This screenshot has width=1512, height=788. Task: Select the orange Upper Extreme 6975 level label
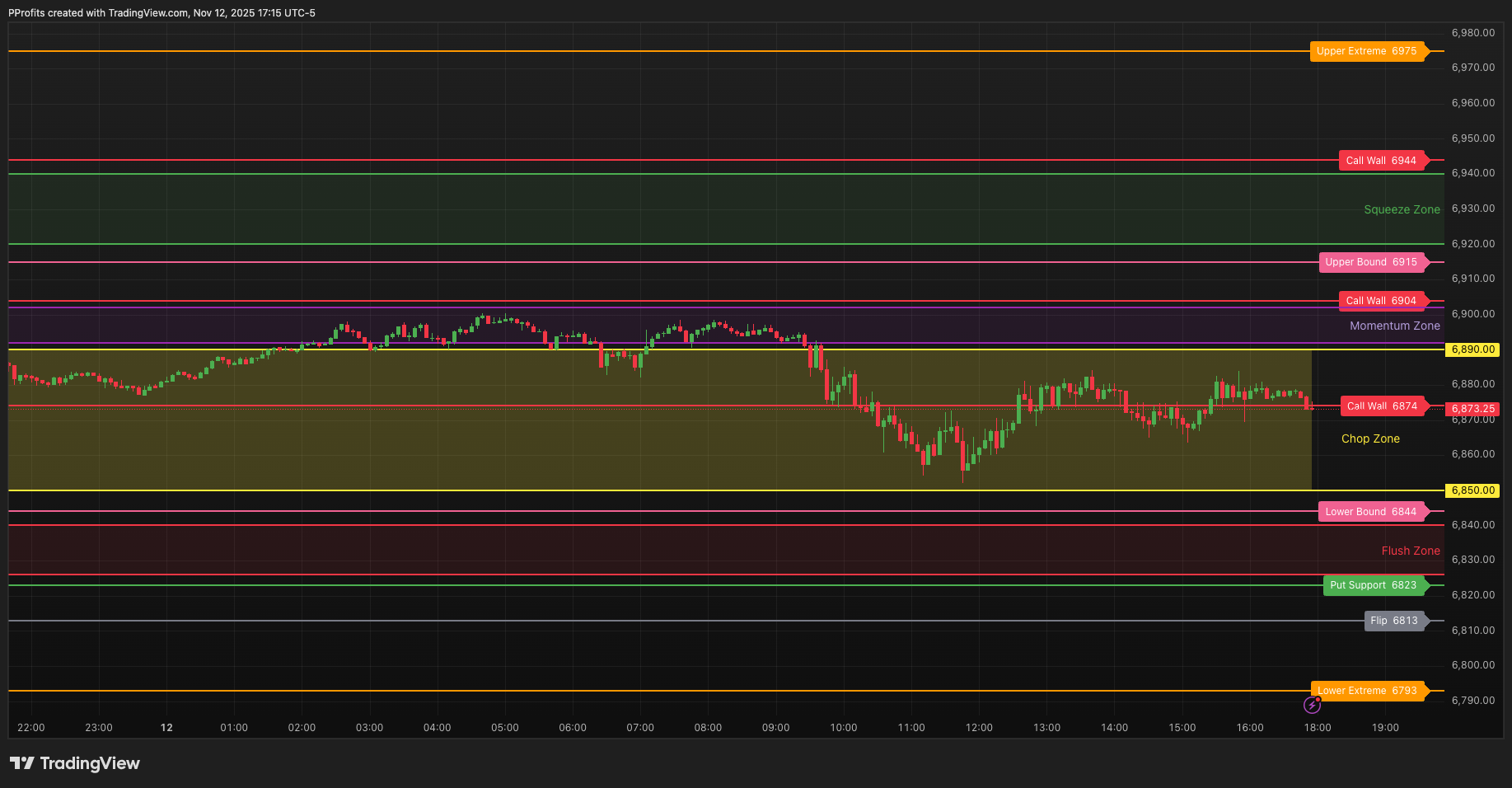coord(1368,51)
